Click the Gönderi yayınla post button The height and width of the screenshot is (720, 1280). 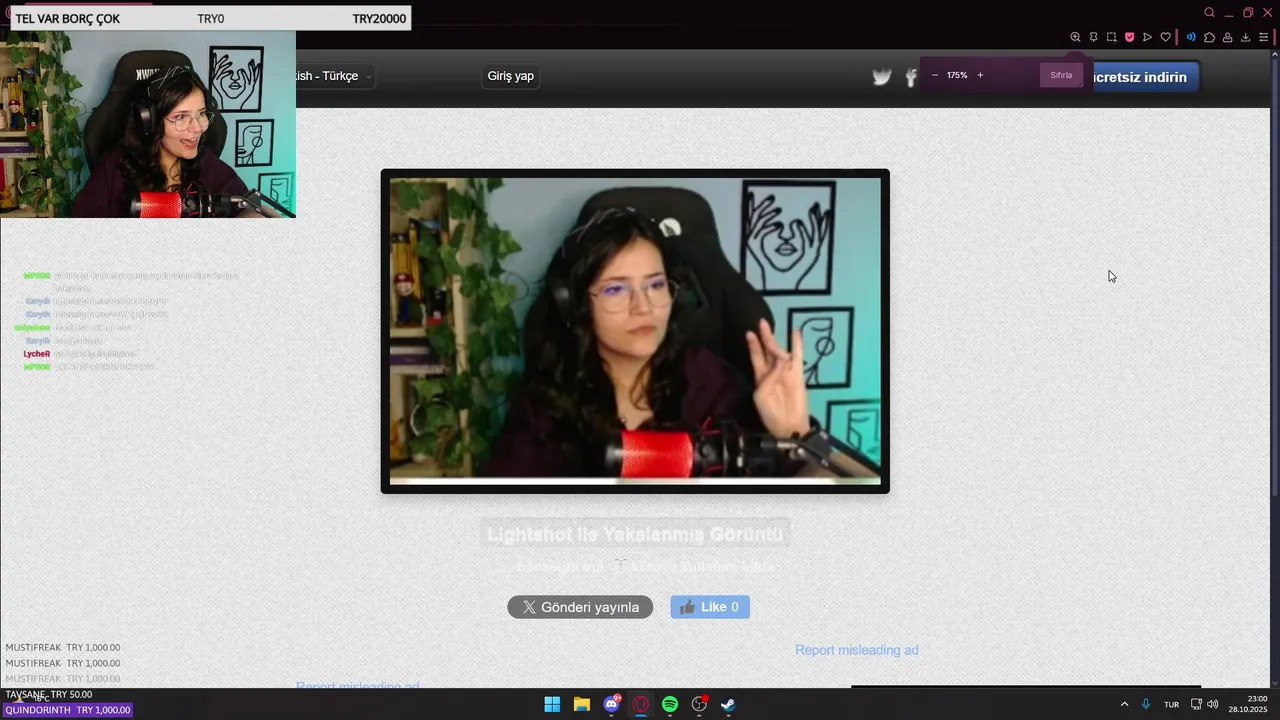point(580,607)
